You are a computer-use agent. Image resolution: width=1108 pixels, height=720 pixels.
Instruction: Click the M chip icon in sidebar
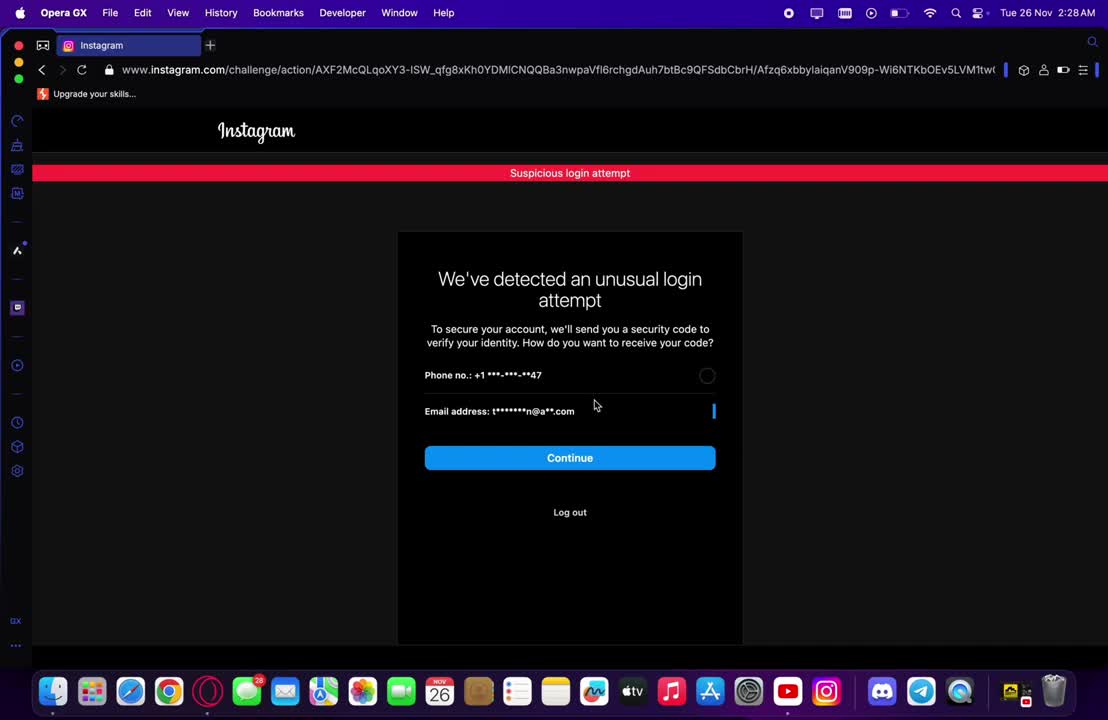click(17, 194)
